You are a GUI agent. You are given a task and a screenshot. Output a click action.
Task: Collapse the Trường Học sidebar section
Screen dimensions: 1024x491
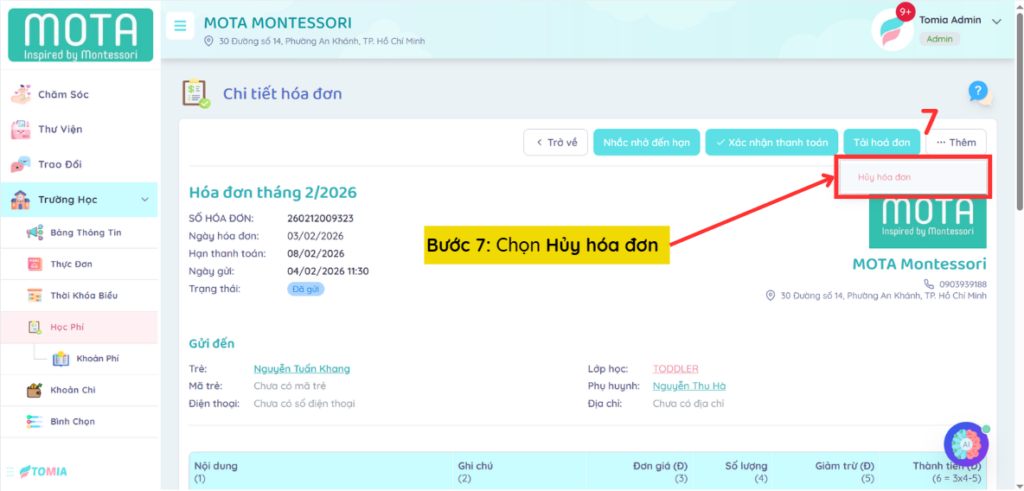click(145, 200)
